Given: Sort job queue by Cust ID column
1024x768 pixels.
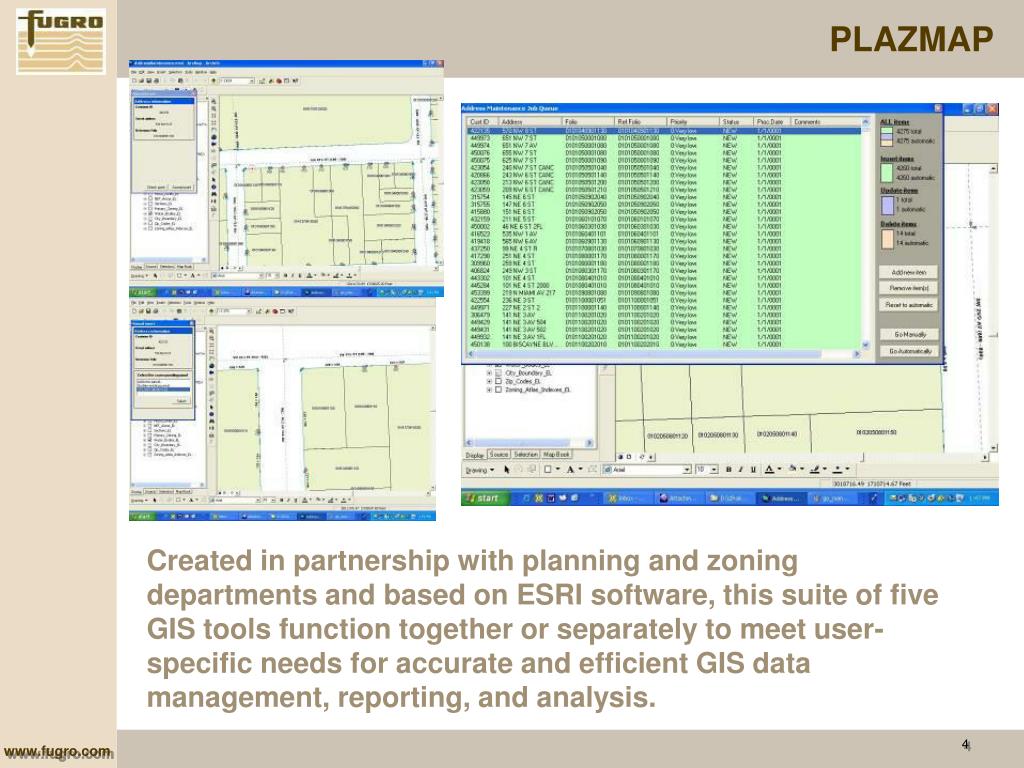Looking at the screenshot, I should click(x=483, y=122).
